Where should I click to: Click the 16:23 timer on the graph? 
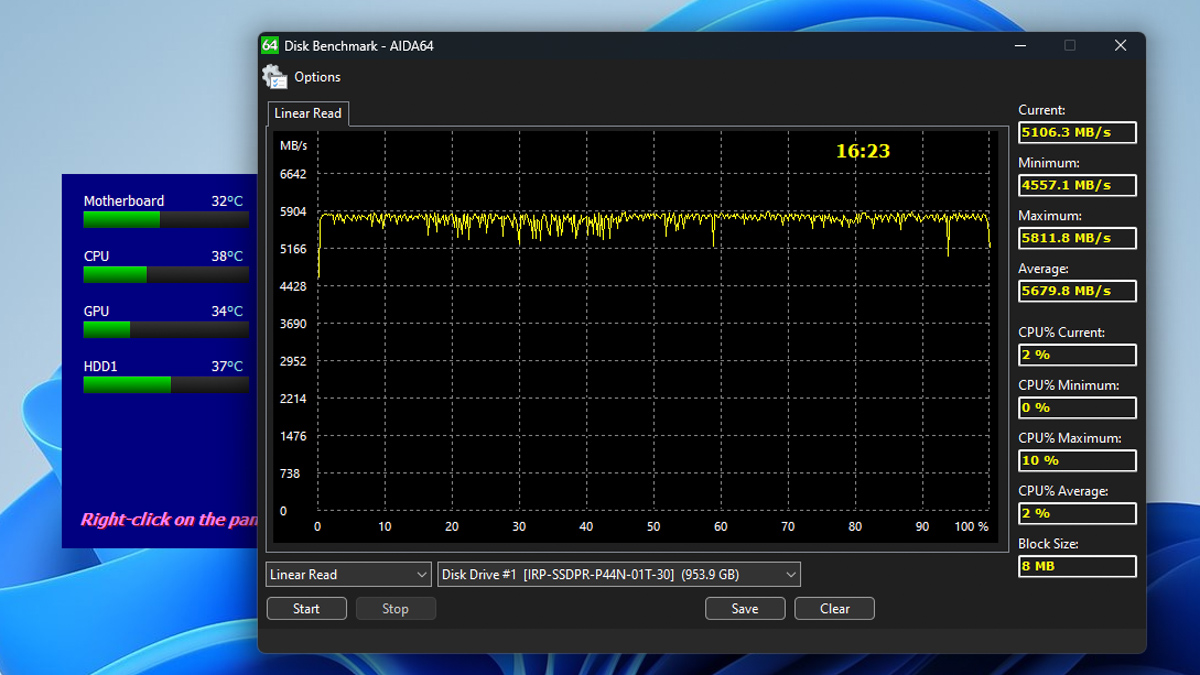click(863, 151)
